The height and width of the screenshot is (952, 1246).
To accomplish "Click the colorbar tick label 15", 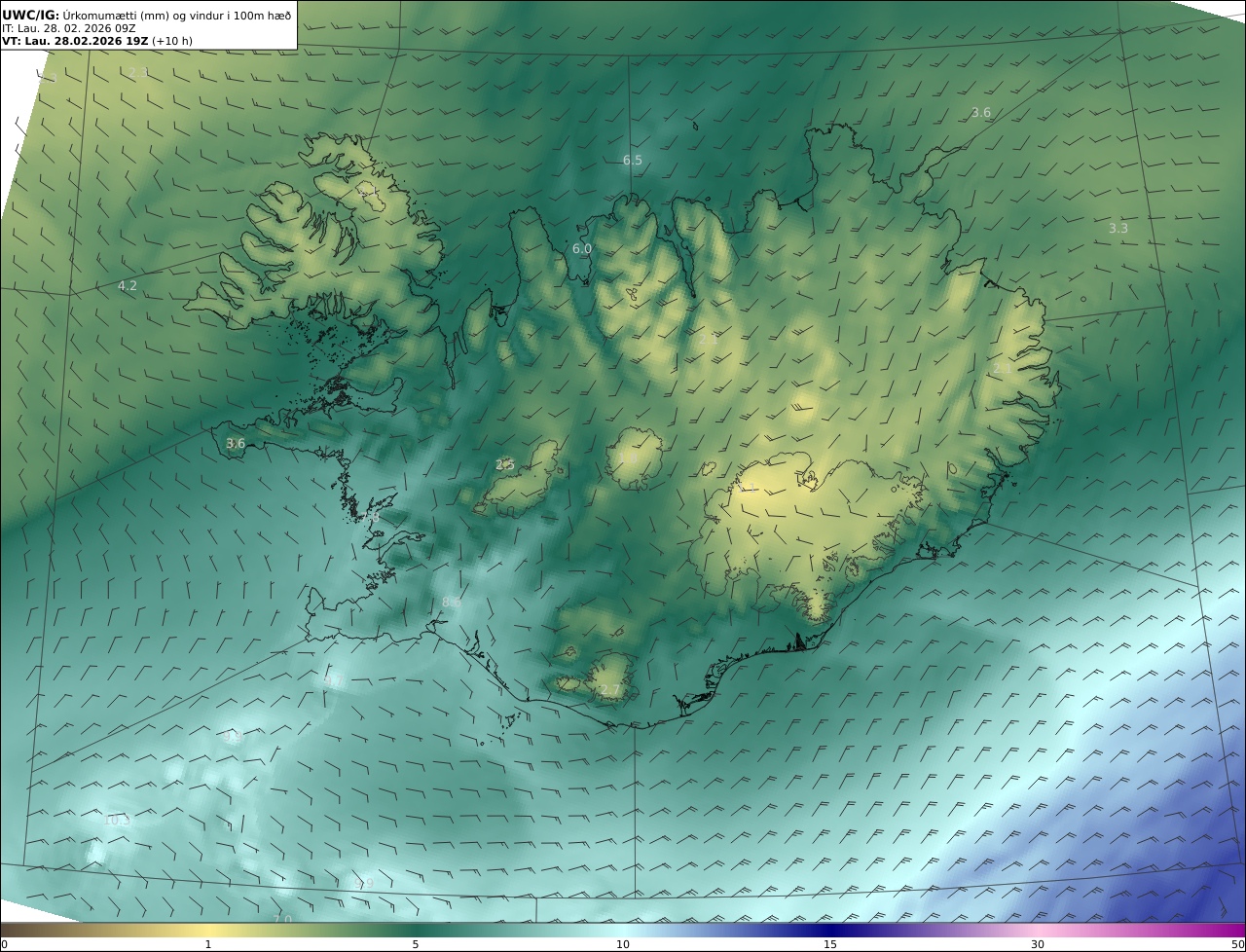I will [830, 944].
